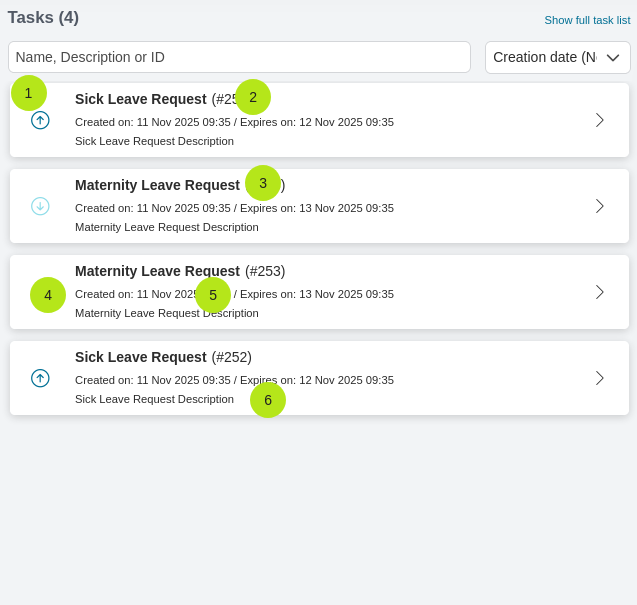Click Sick Leave Request #252 title
Image resolution: width=637 pixels, height=605 pixels.
[x=140, y=357]
